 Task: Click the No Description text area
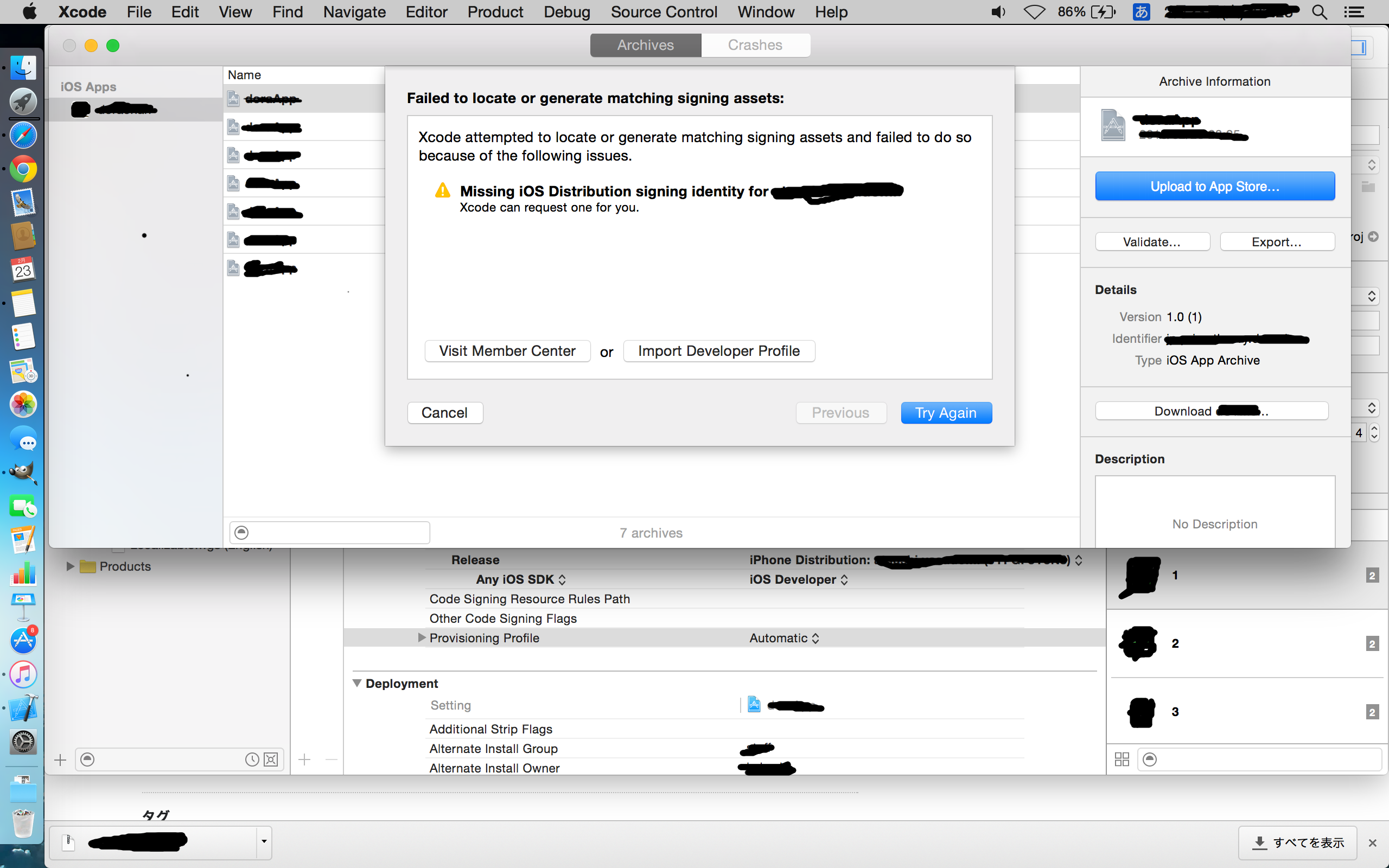pos(1214,511)
